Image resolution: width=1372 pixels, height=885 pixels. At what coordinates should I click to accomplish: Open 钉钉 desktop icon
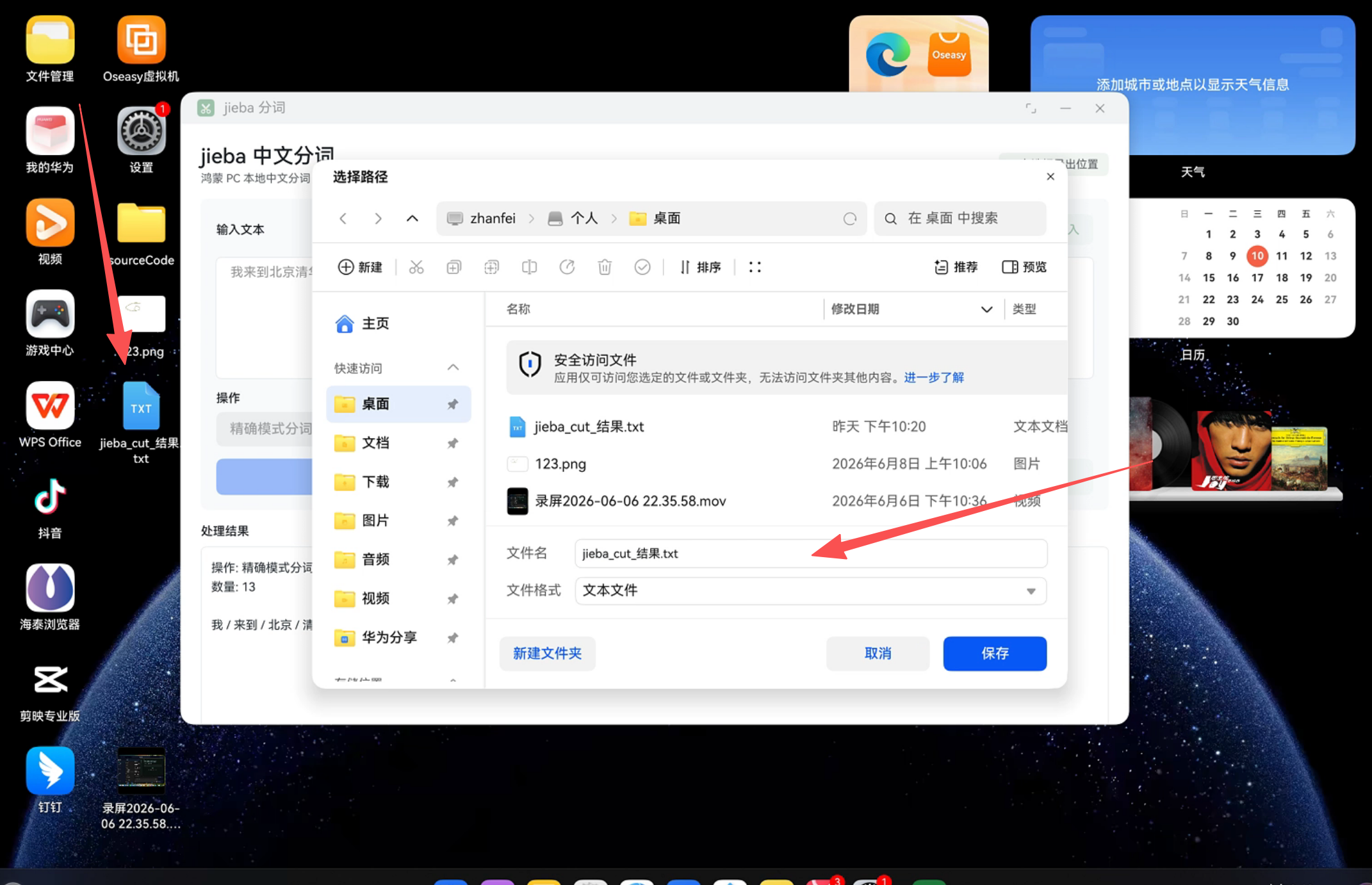pos(50,780)
